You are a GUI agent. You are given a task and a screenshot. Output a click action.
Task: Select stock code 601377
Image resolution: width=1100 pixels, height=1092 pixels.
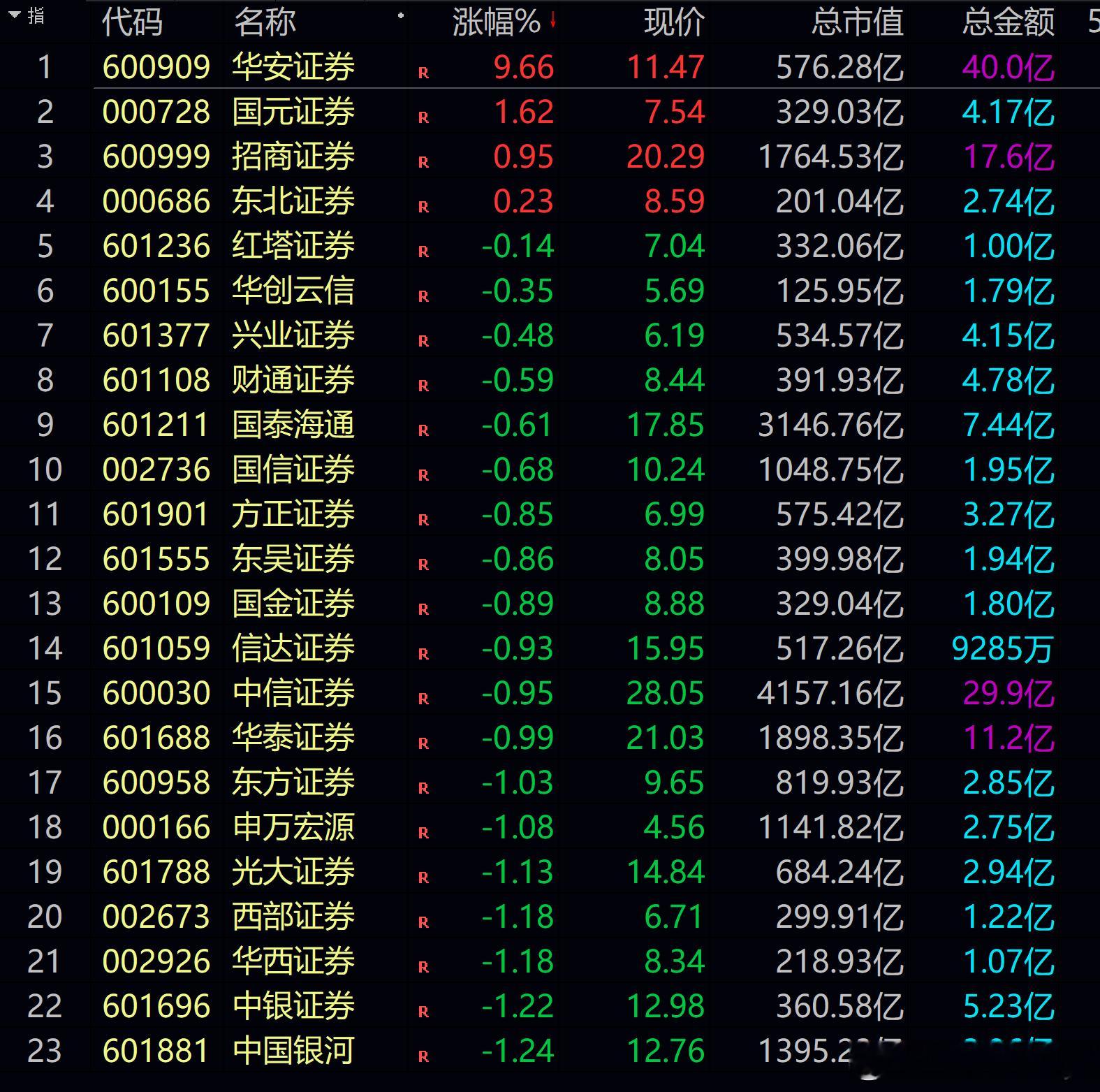156,335
